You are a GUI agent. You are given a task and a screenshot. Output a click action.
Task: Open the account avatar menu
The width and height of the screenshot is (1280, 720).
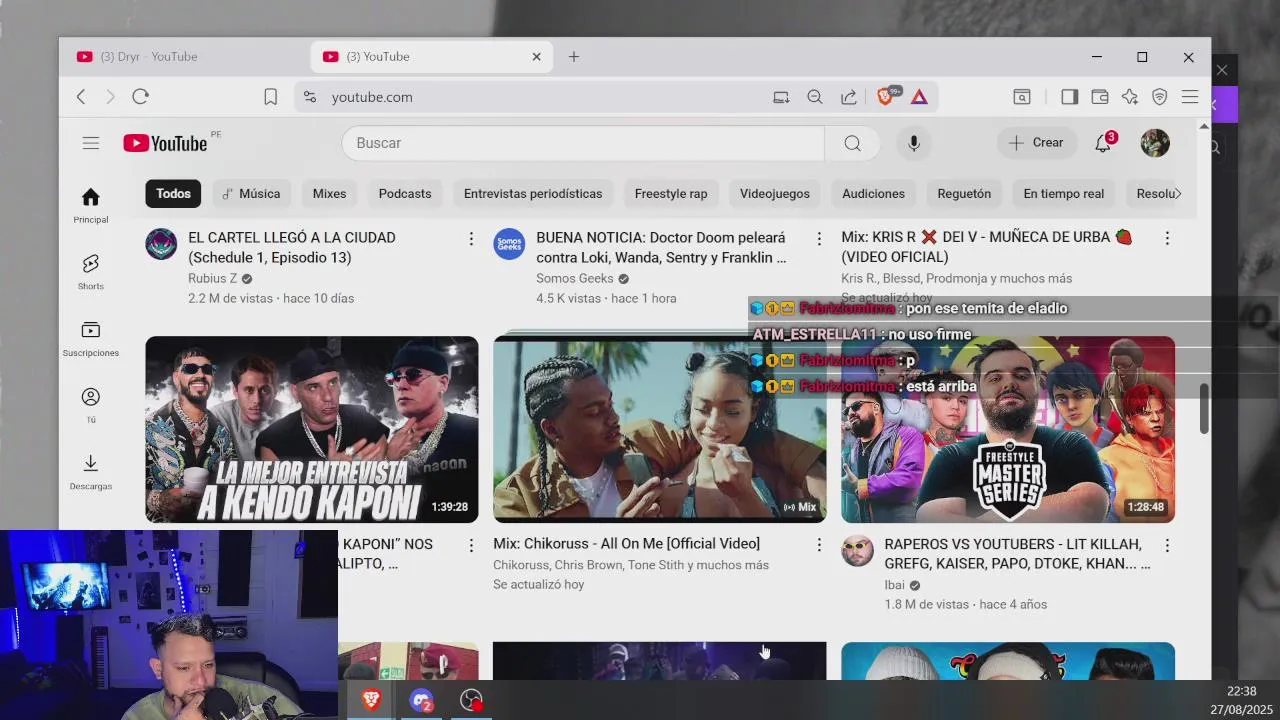click(x=1155, y=143)
